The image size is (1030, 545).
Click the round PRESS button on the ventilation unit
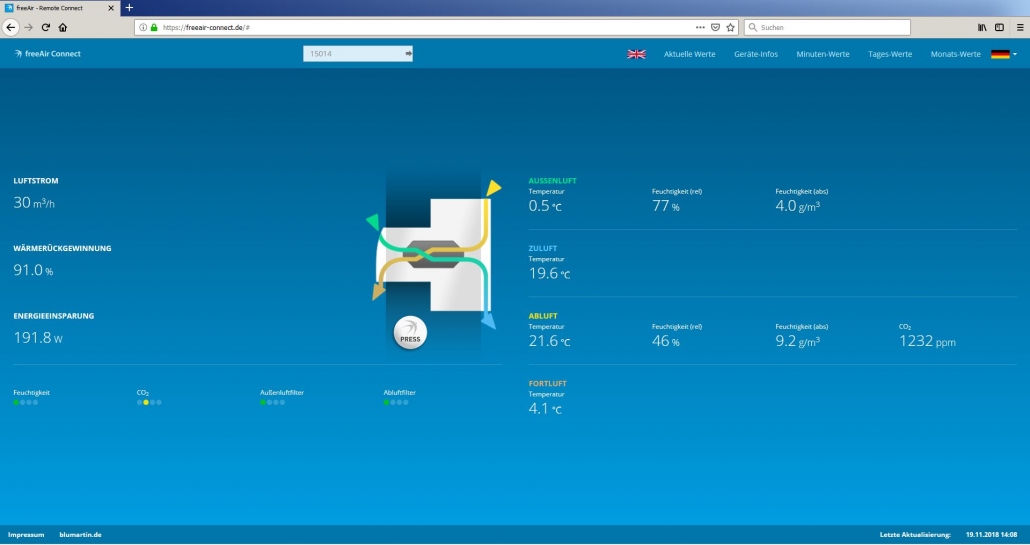pyautogui.click(x=411, y=333)
